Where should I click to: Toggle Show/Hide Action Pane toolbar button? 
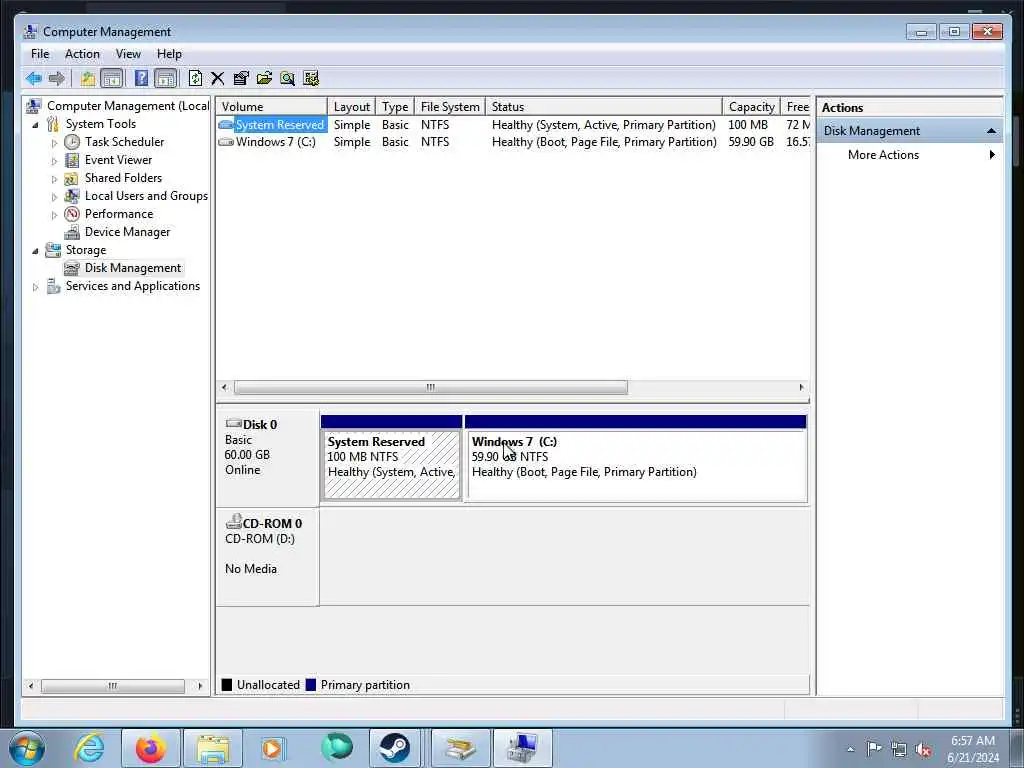[x=165, y=79]
